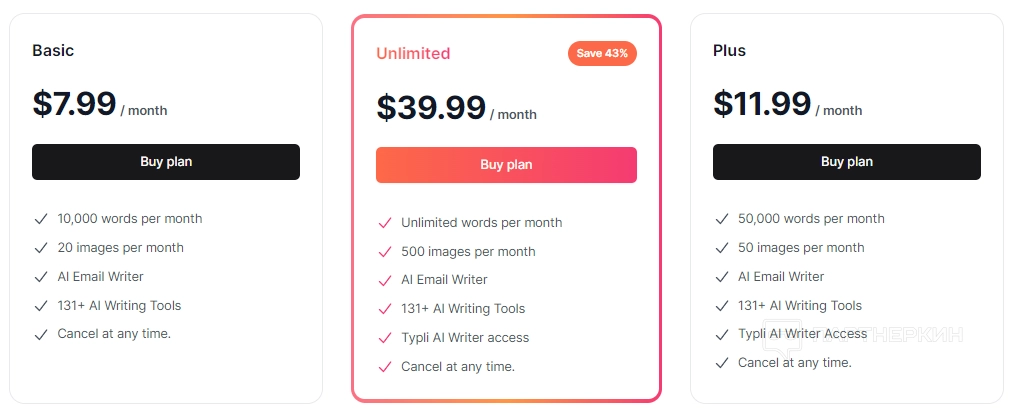The image size is (1014, 413).
Task: Click checkmark beside 50 images per month
Action: pos(722,248)
